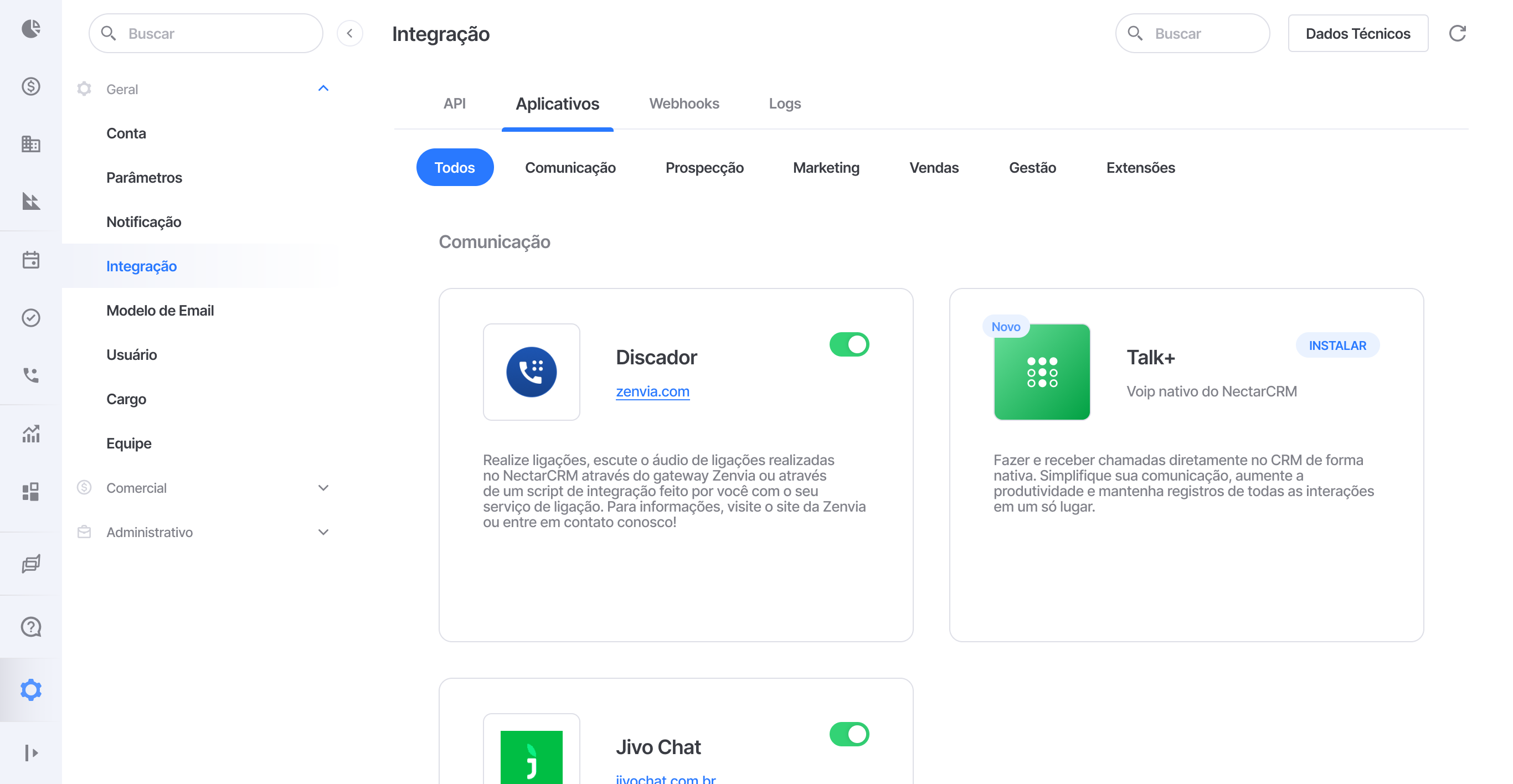Expand the Comercial section chevron
The image size is (1513, 784).
323,487
